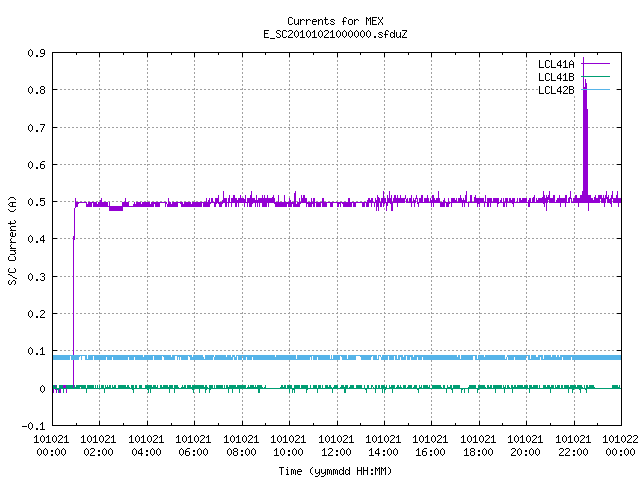Click the 0.7 y-axis tick value

[x=36, y=128]
